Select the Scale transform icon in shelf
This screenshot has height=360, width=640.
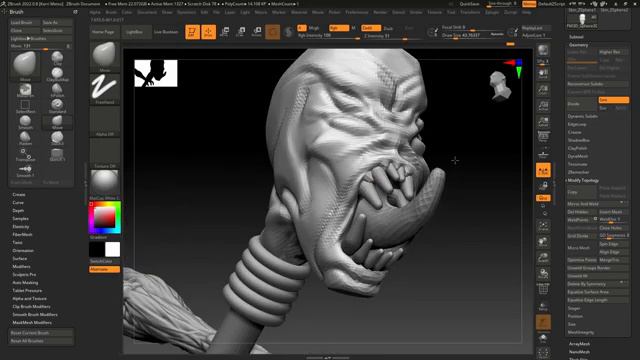coord(241,32)
